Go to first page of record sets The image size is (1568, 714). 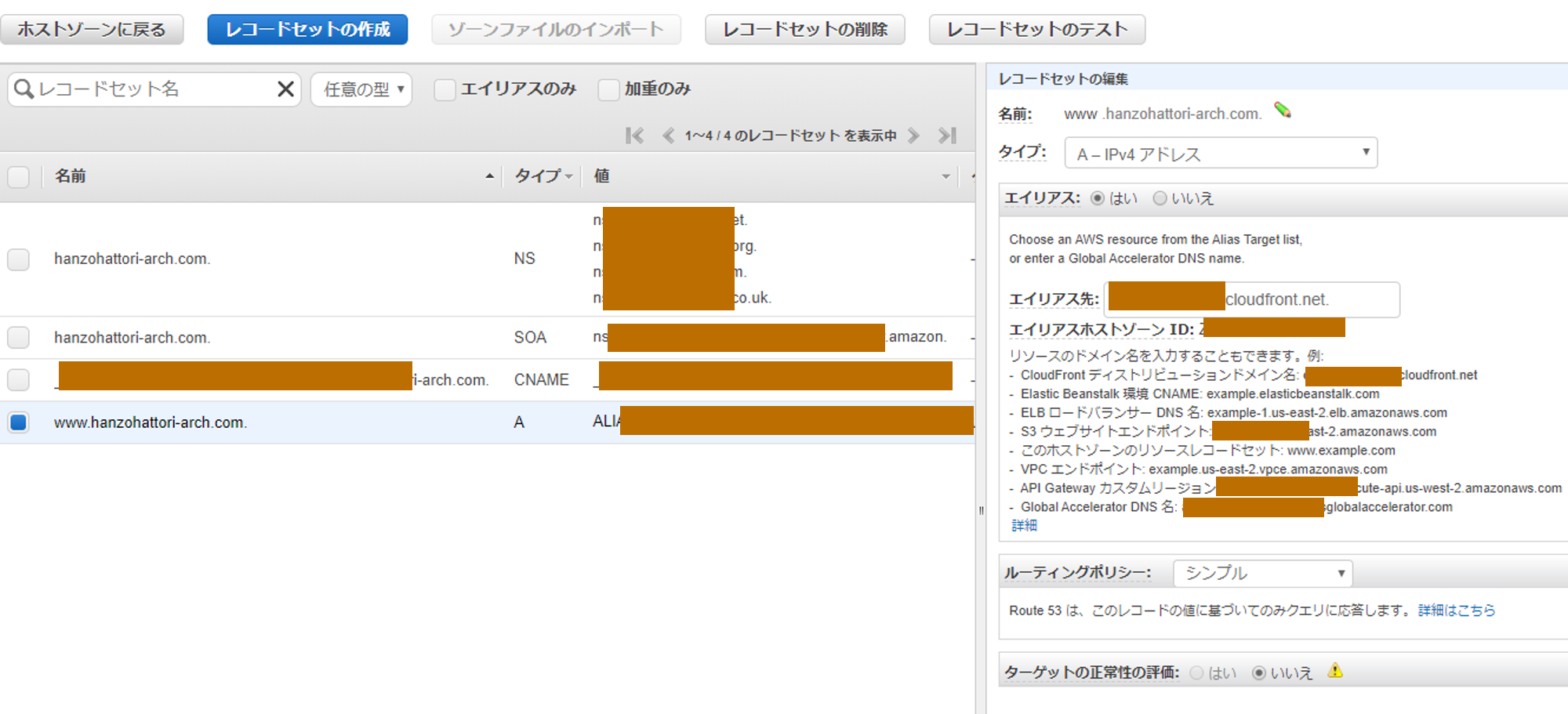coord(634,136)
